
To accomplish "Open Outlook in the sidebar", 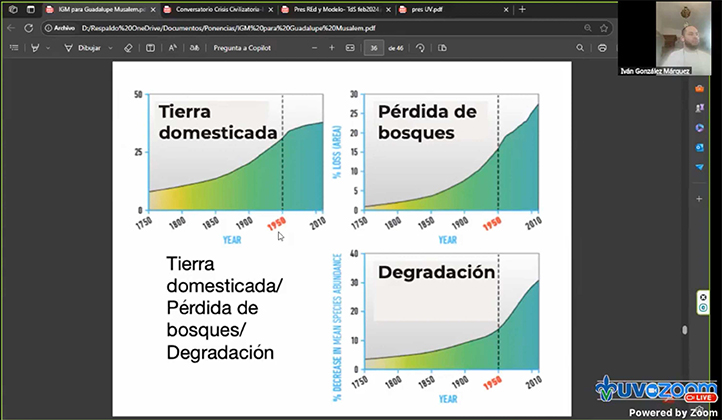I will click(x=699, y=148).
